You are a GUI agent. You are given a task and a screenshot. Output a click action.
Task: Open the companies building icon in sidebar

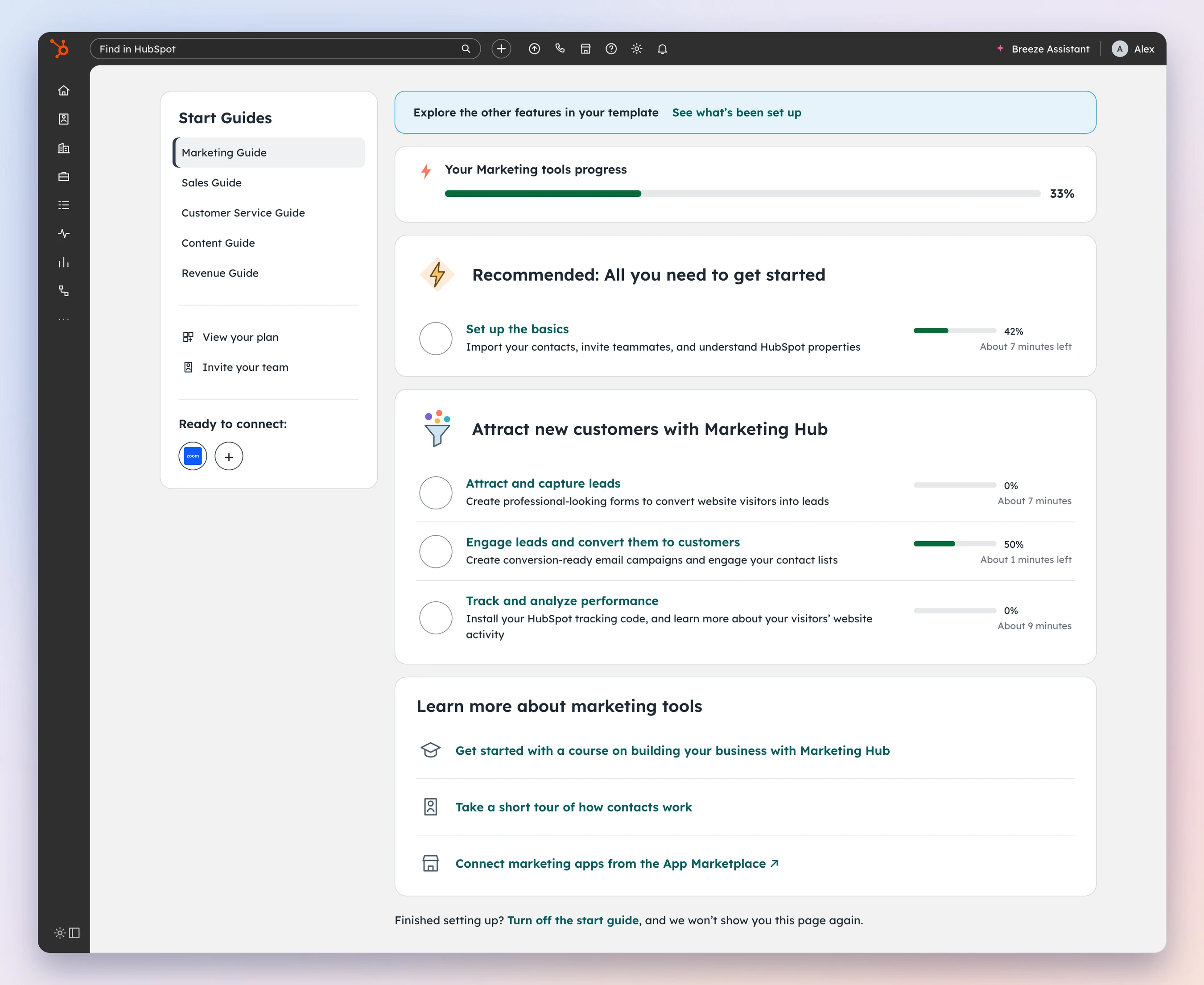(x=63, y=148)
